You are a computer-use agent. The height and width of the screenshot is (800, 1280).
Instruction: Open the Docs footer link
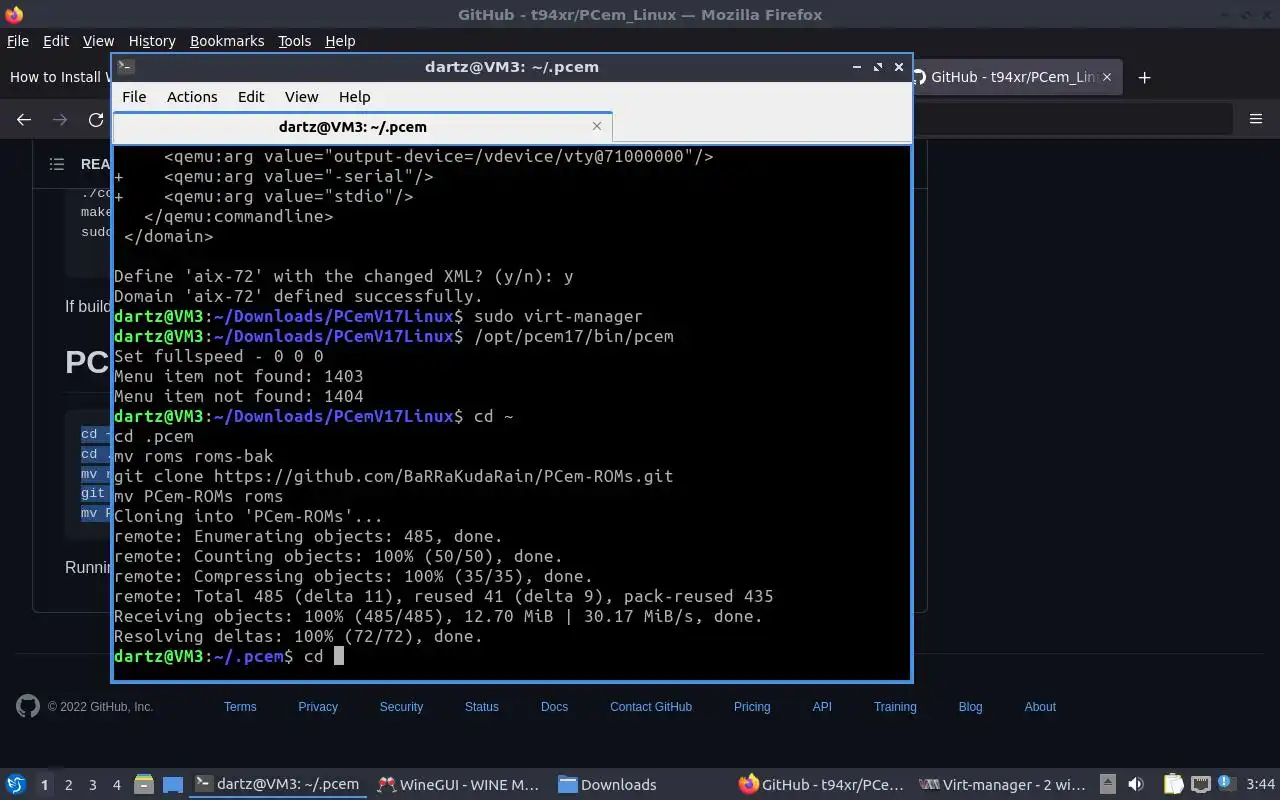tap(554, 707)
